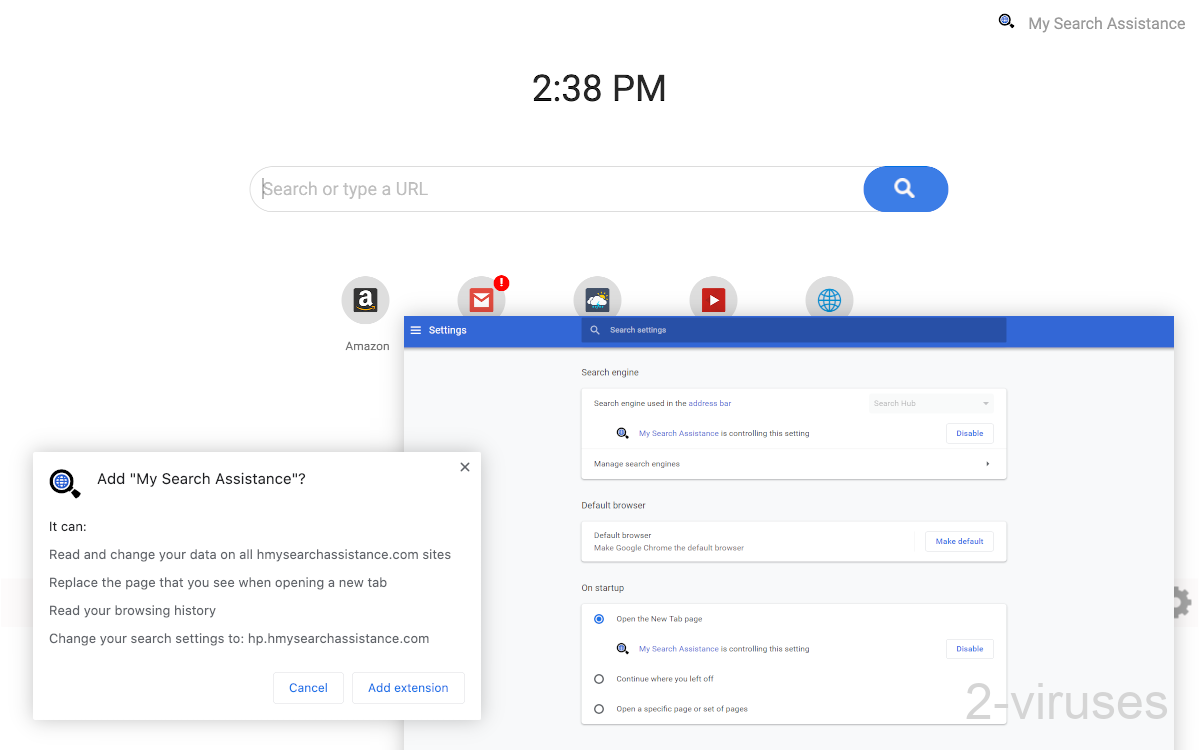Open YouTube from its shortcut icon

(713, 299)
